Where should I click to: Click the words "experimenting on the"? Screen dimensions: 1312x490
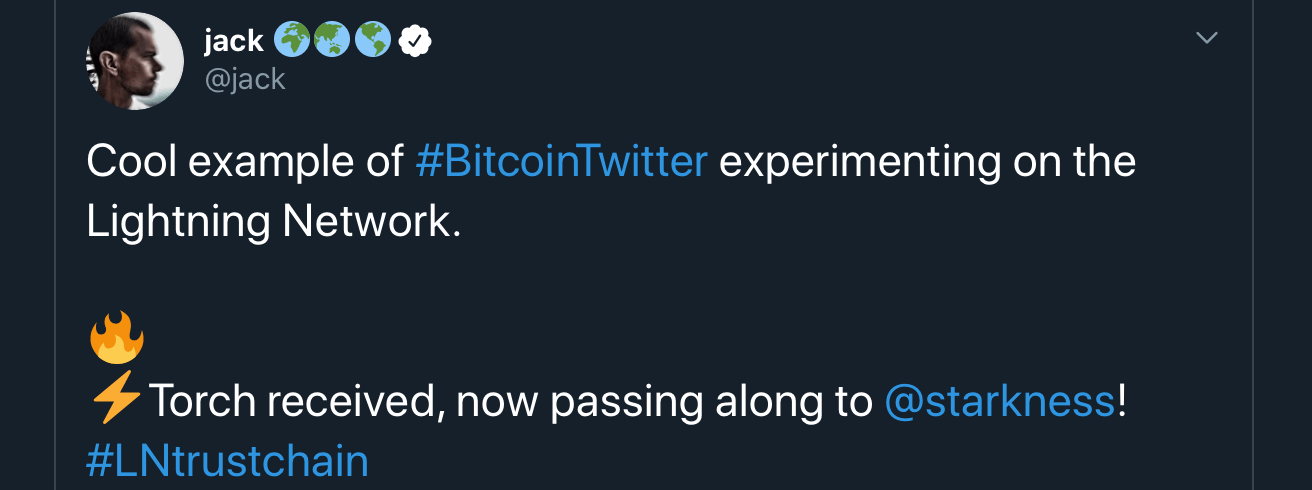[x=927, y=162]
